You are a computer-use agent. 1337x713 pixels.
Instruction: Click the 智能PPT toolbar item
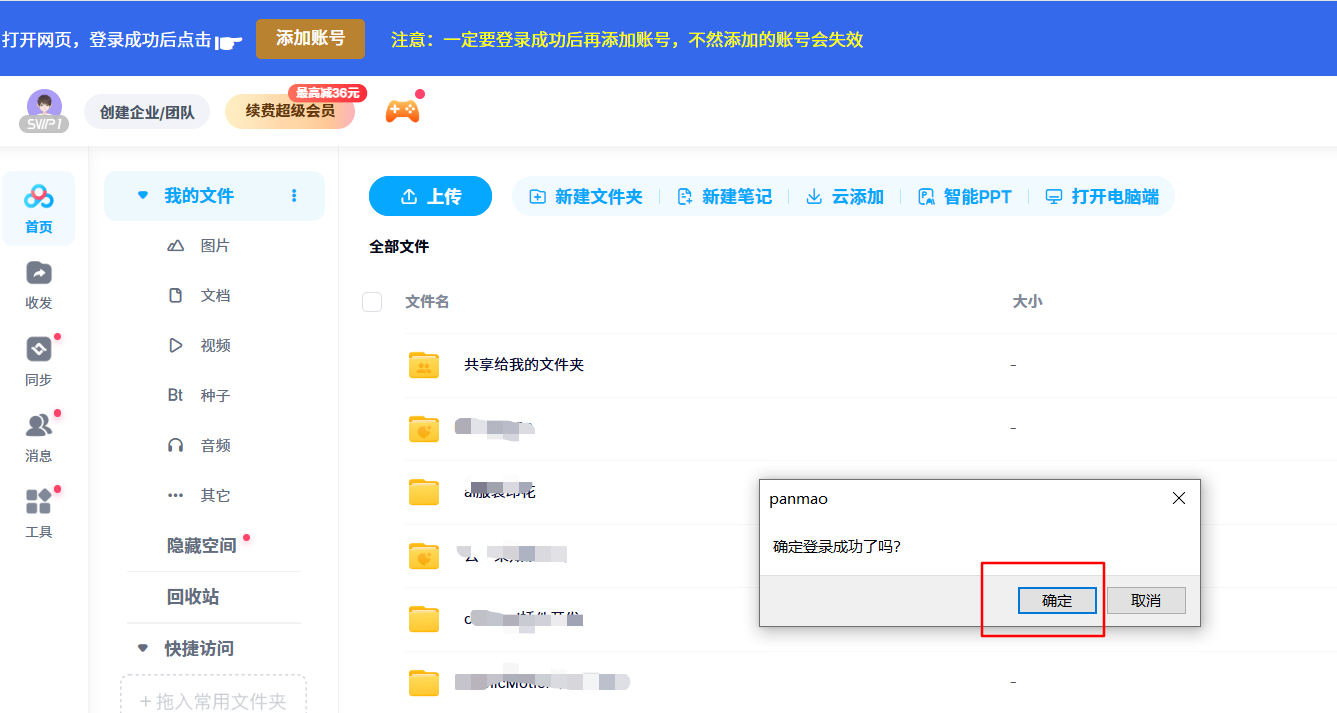(965, 197)
